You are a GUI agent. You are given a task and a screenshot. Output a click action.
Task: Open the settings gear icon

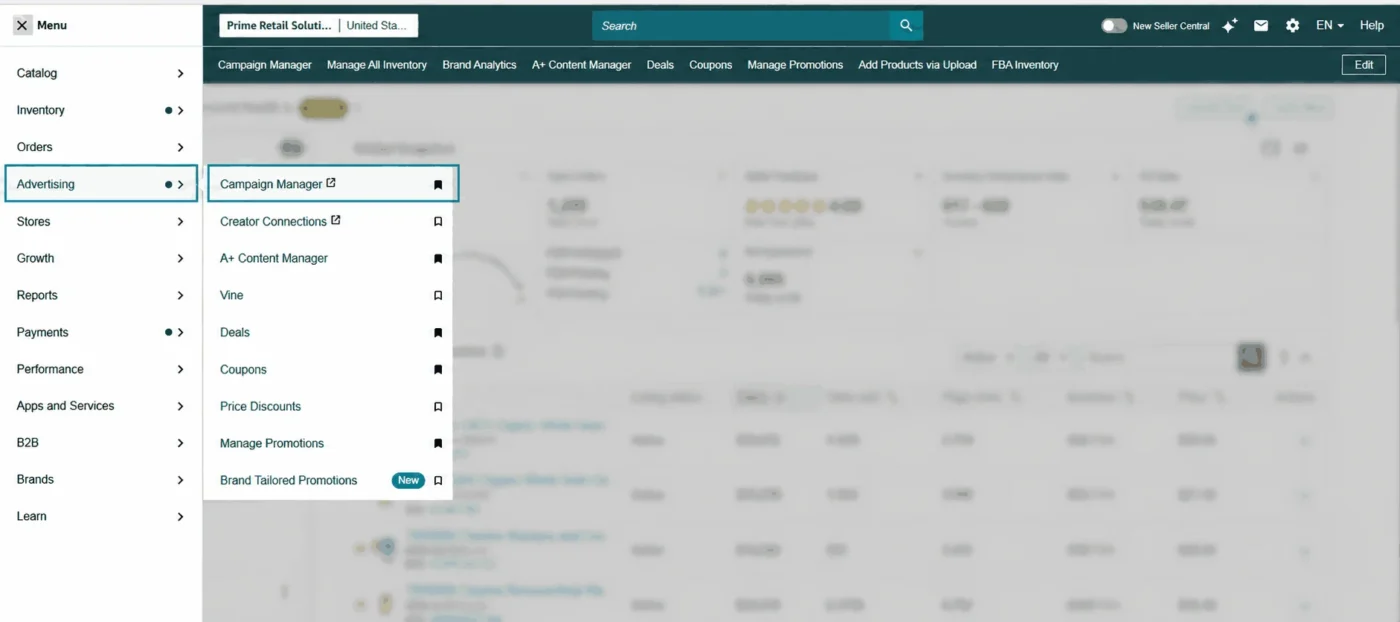1292,26
